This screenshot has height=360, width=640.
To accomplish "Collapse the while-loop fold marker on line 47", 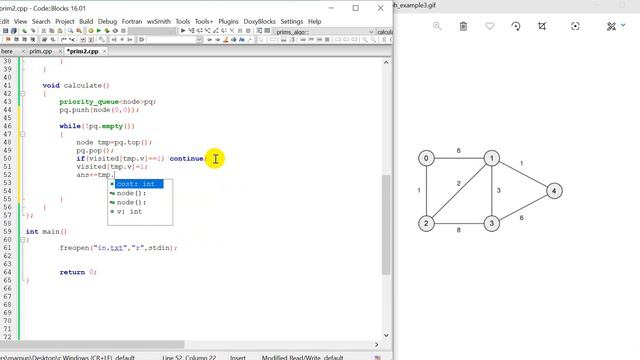I will point(22,134).
